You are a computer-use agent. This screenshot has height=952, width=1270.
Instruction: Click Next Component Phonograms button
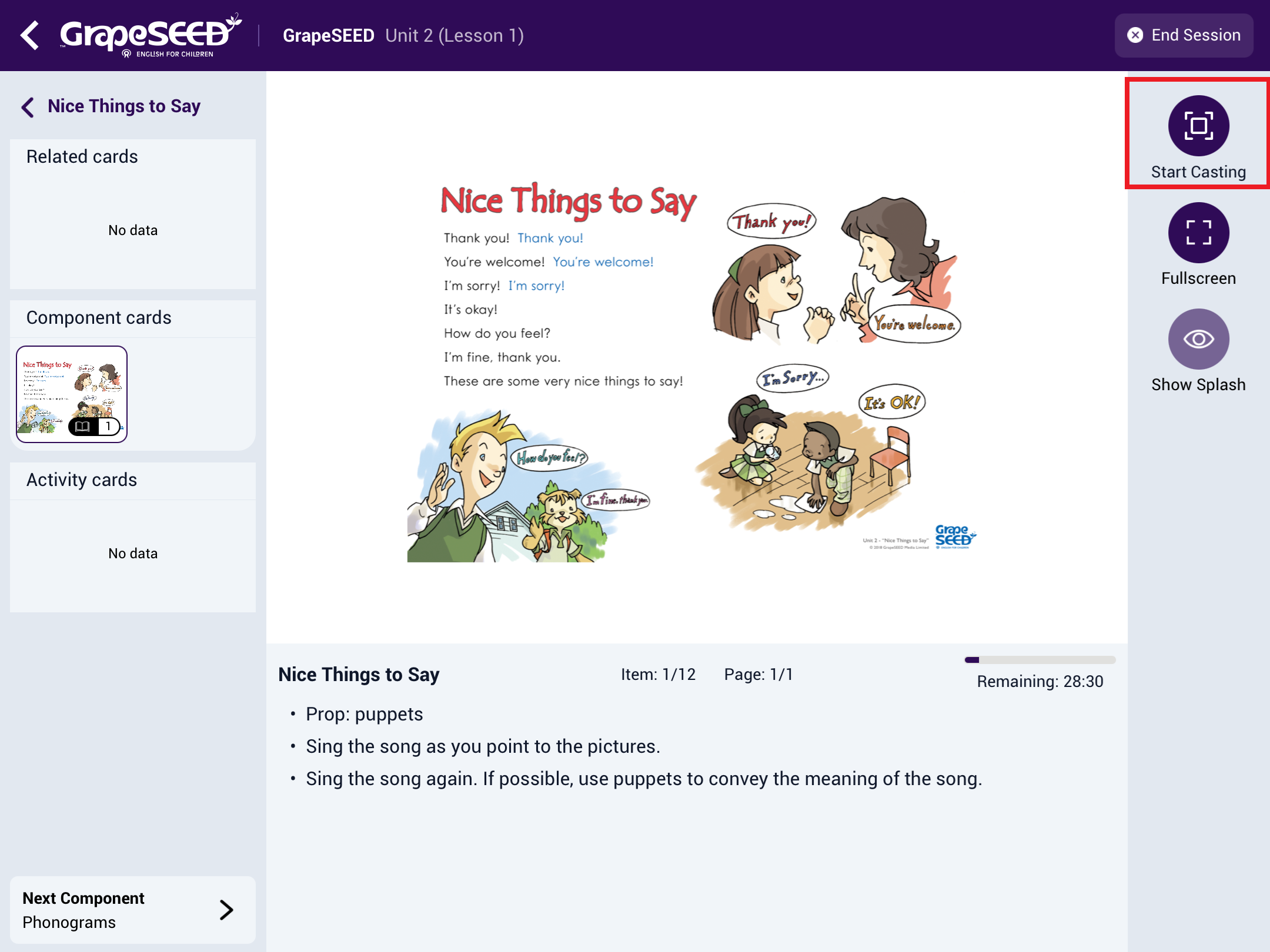[133, 910]
